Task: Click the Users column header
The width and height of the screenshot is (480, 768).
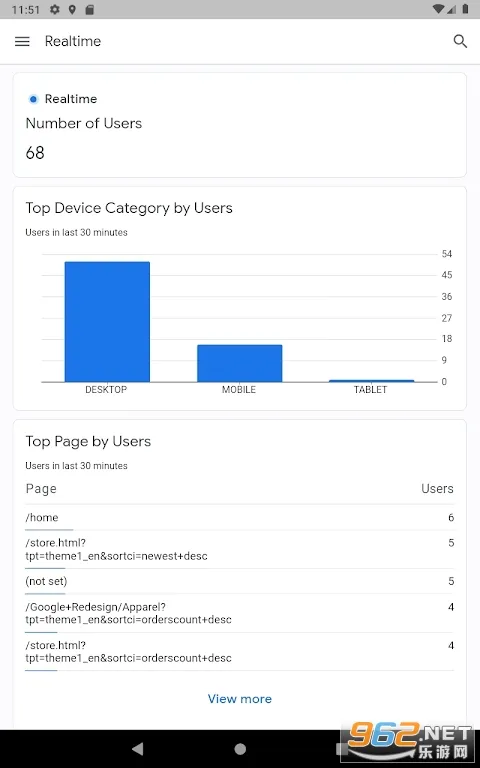Action: click(x=437, y=489)
